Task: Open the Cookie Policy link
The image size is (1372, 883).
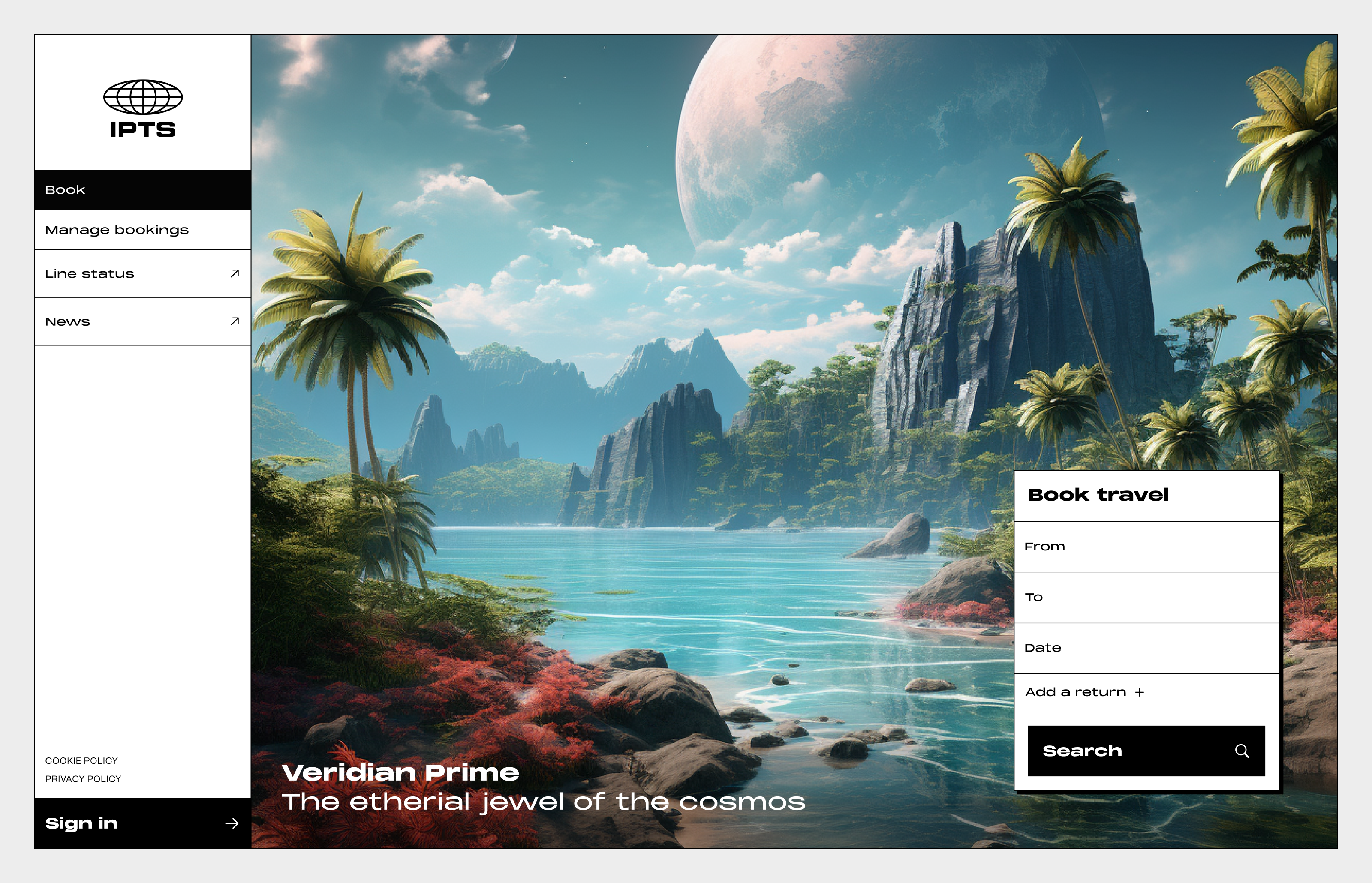Action: click(x=81, y=760)
